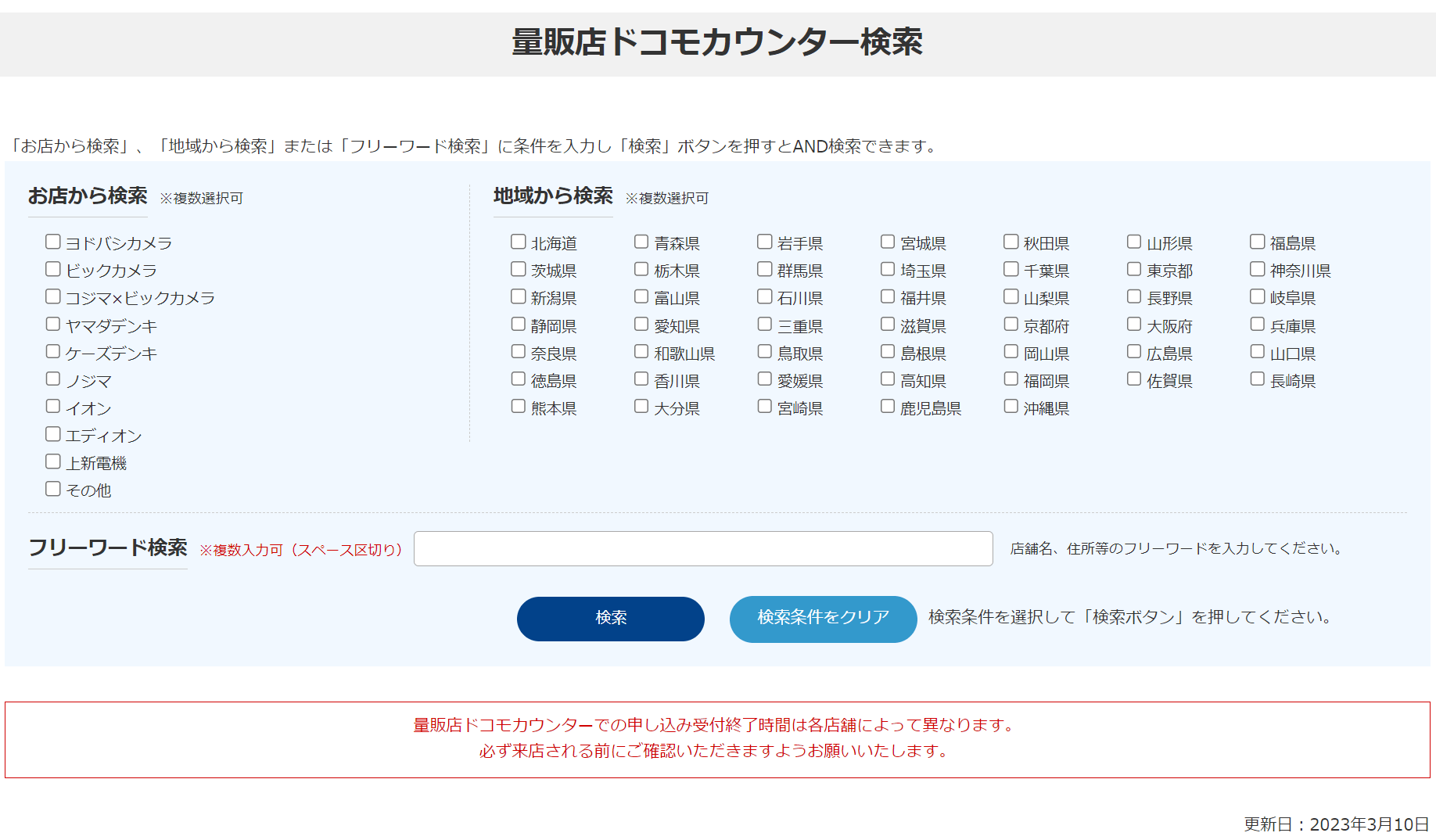Tick the 栃木県 checkbox
1436x840 pixels.
(641, 269)
